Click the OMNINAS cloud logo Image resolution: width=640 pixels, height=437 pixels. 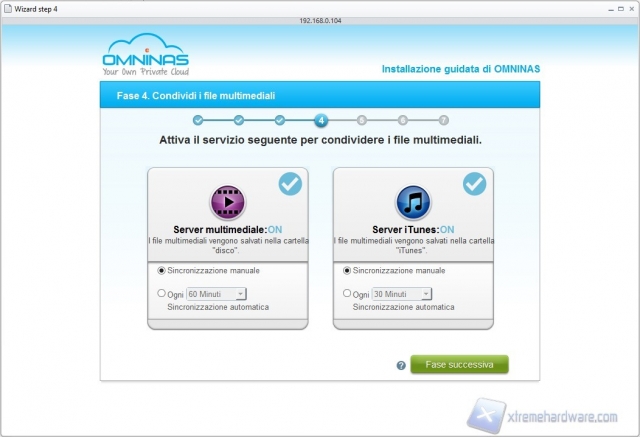click(144, 57)
